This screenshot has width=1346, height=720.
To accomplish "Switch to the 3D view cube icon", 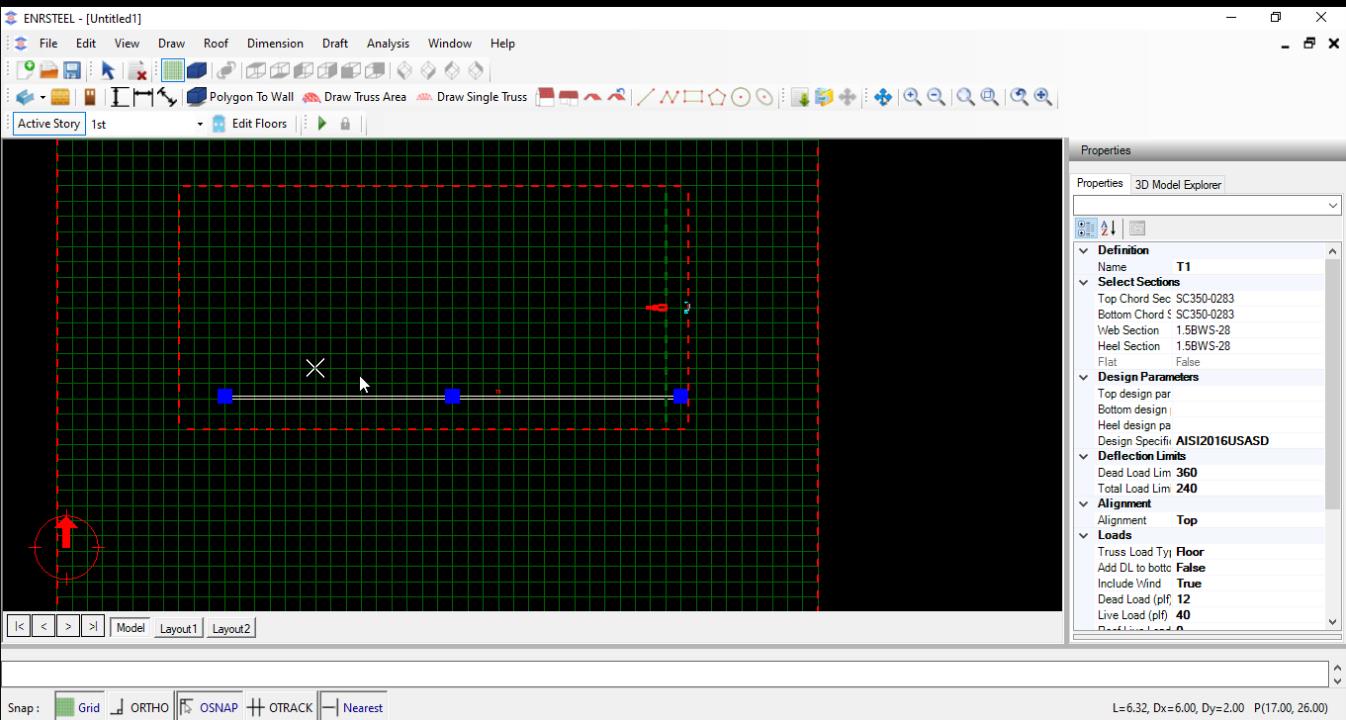I will click(x=197, y=70).
